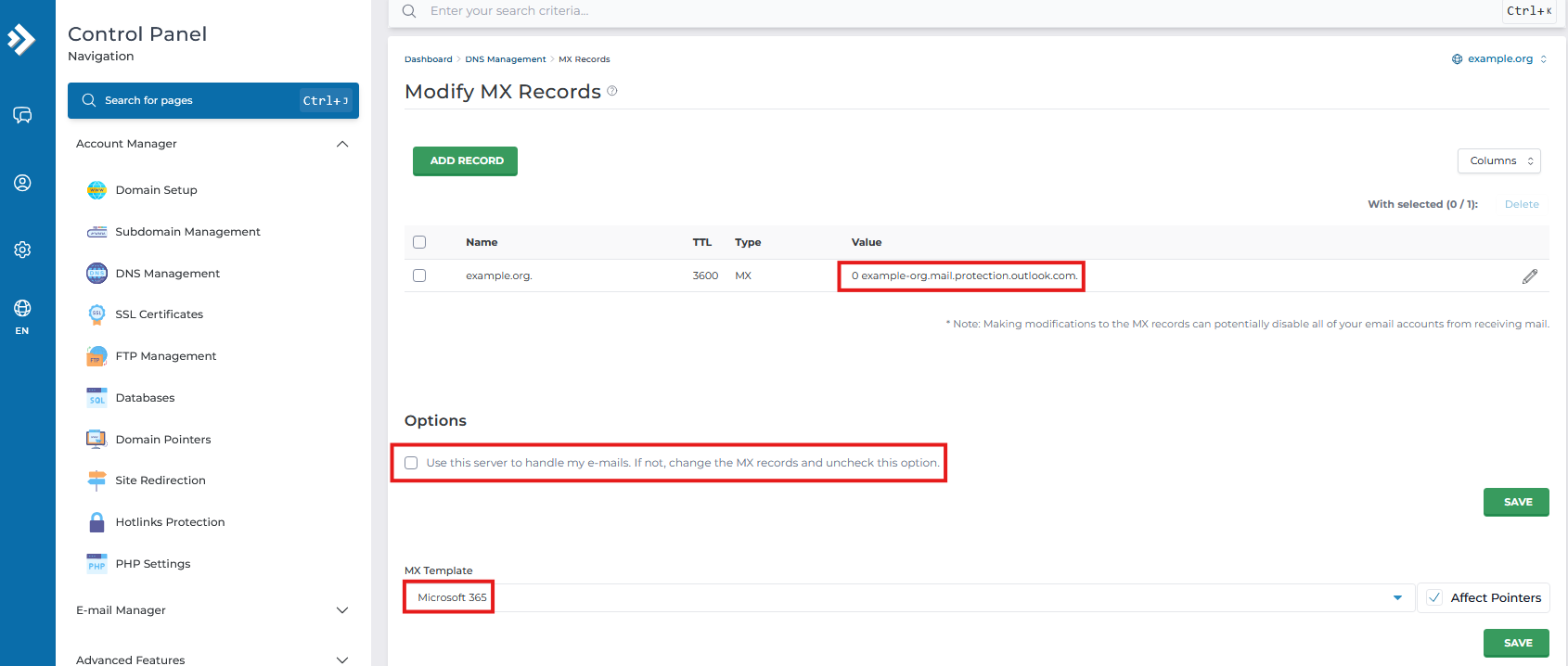Click the DirectAdmin logo at top left
The height and width of the screenshot is (666, 1568).
21,39
